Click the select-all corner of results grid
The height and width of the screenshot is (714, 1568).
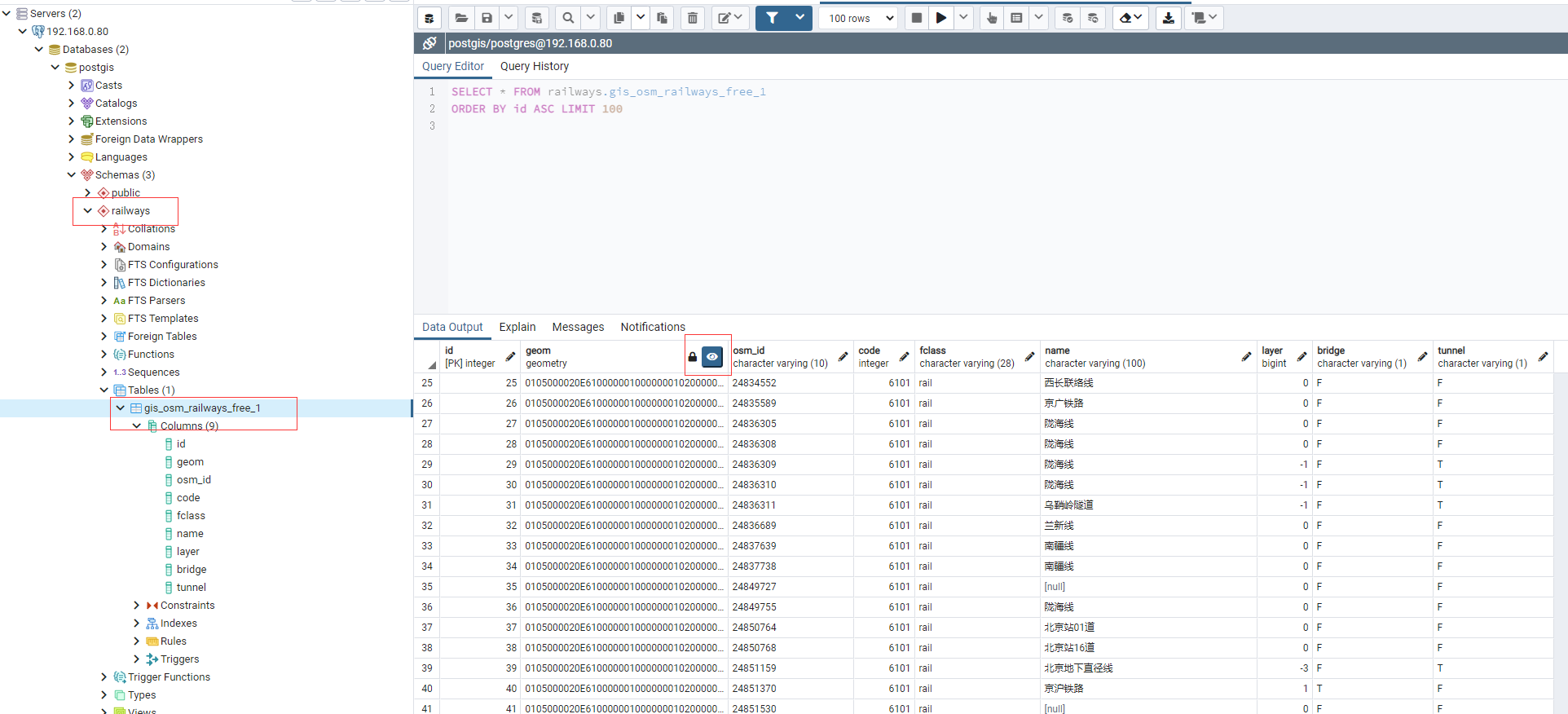427,357
